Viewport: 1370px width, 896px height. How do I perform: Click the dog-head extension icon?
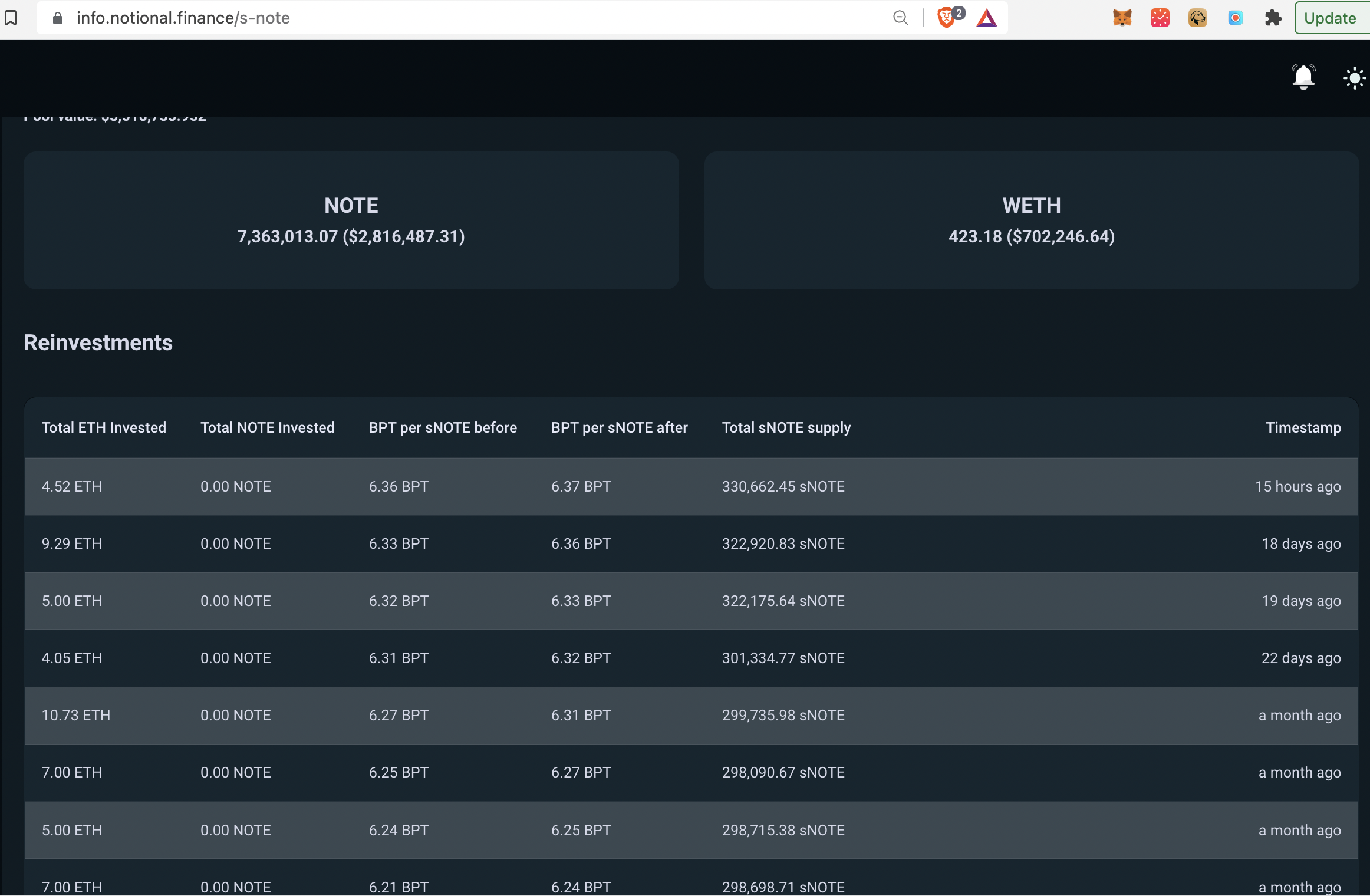(1197, 18)
